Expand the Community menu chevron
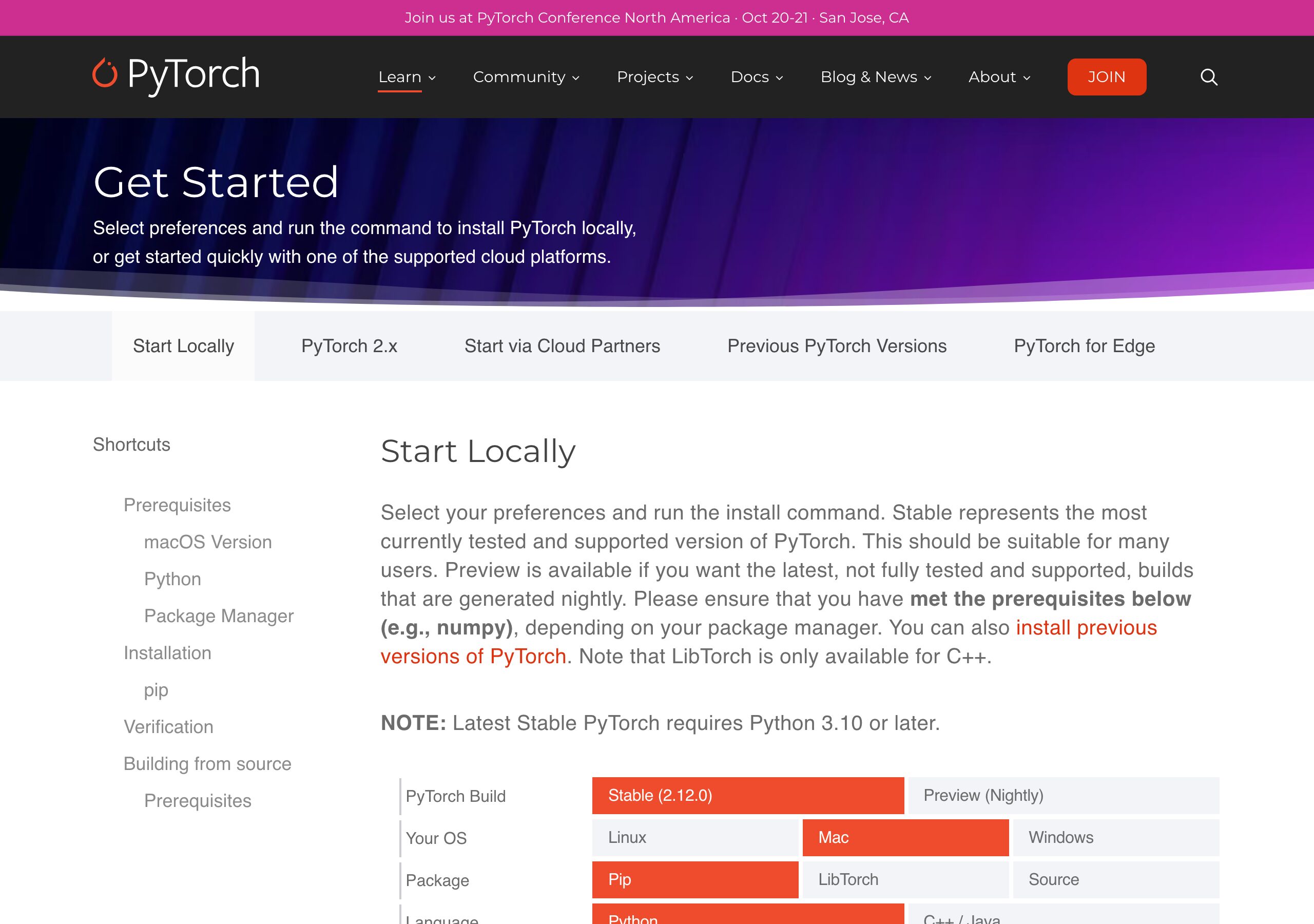 pos(576,78)
